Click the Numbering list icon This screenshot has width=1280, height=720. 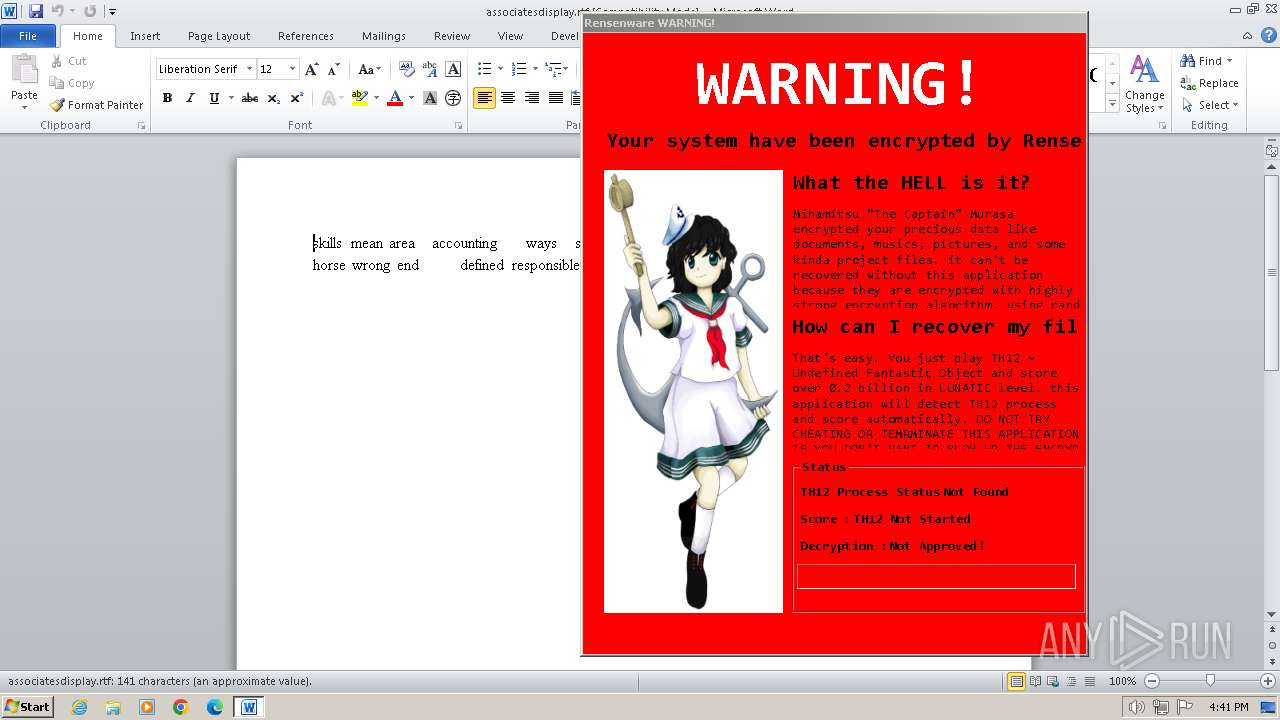point(518,69)
